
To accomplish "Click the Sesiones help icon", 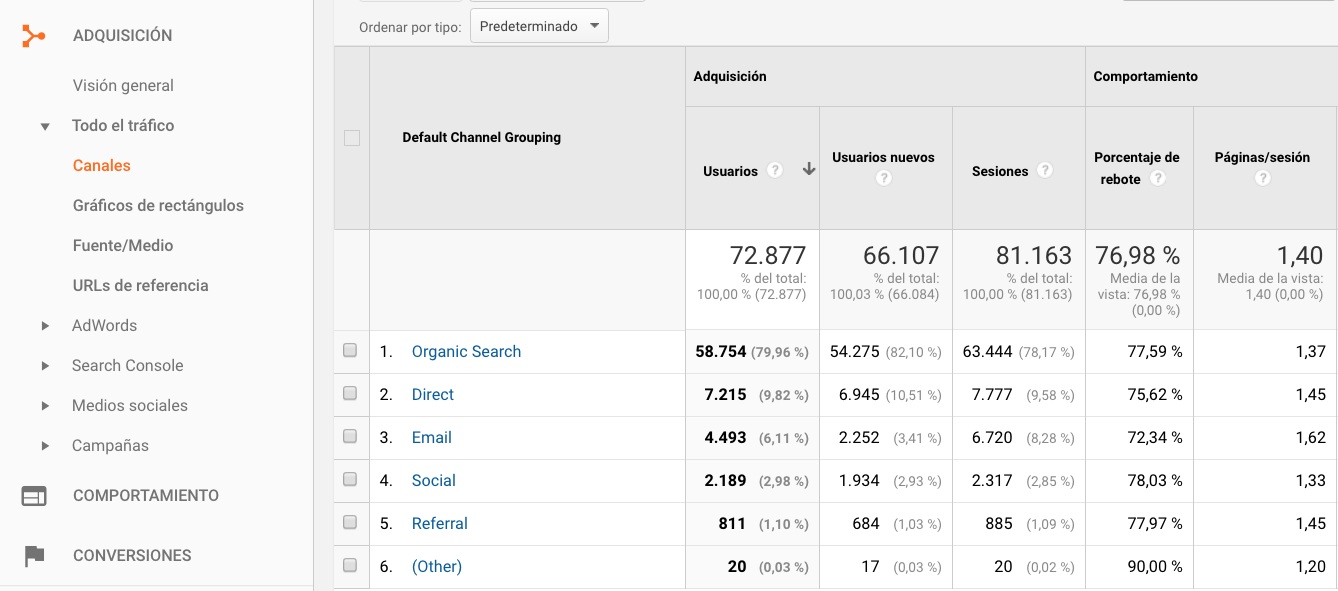I will 1045,170.
